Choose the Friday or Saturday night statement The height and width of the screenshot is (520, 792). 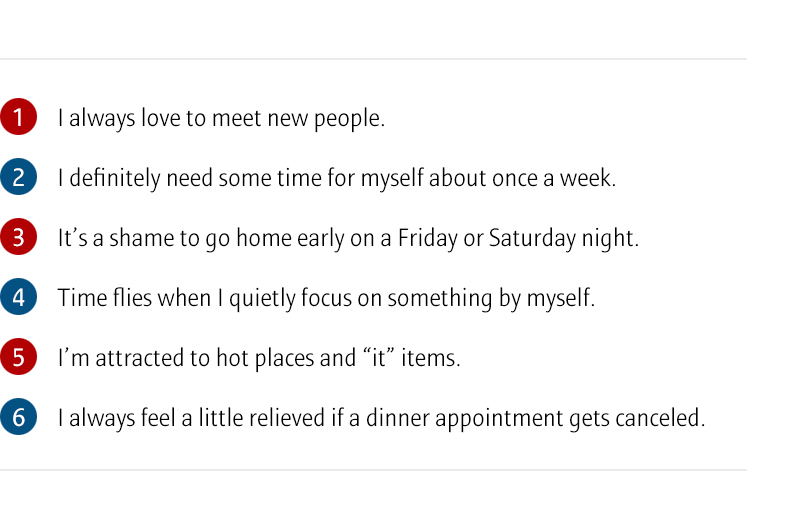[x=348, y=238]
